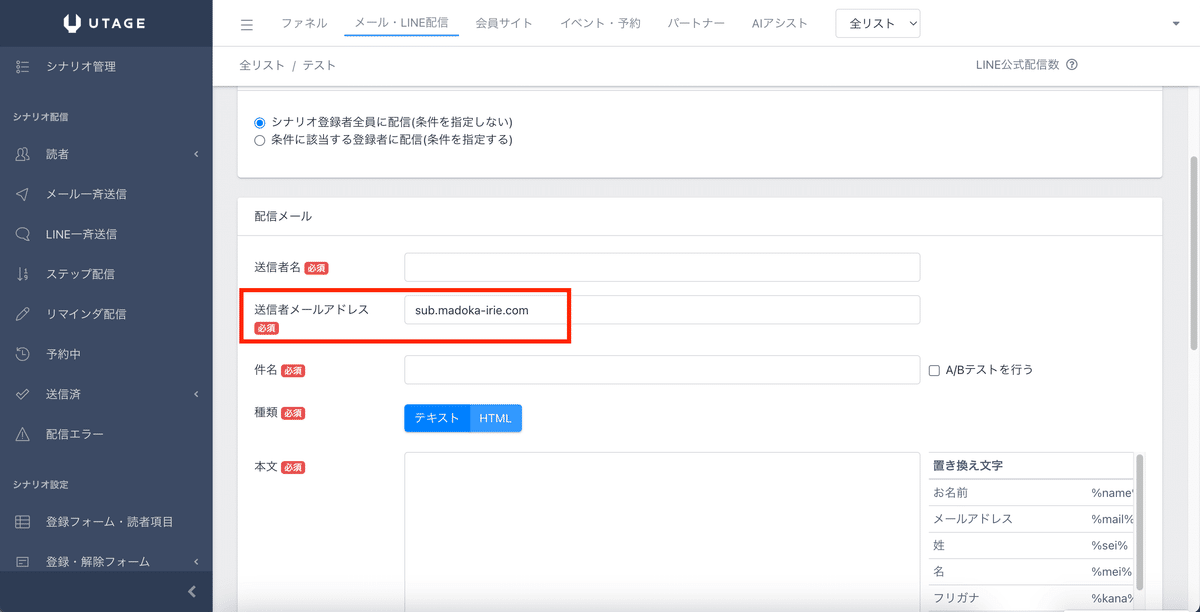This screenshot has width=1200, height=612.
Task: Click the %sei% replacement text
Action: pos(1110,545)
